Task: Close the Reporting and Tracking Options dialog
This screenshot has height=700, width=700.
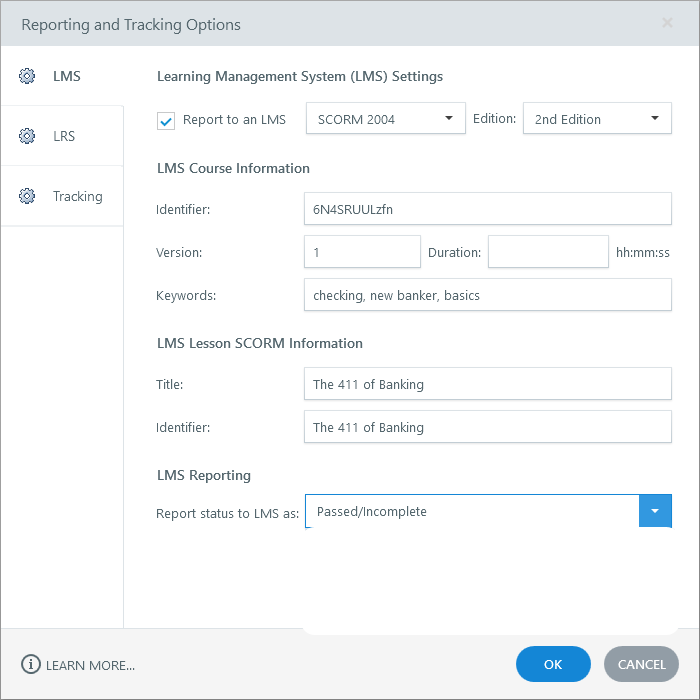Action: [667, 23]
